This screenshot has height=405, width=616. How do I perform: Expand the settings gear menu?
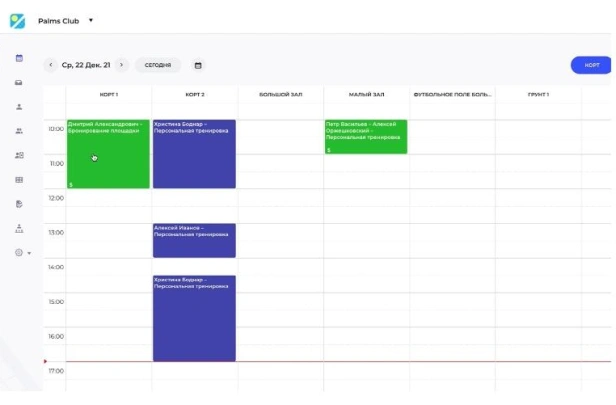[x=21, y=253]
